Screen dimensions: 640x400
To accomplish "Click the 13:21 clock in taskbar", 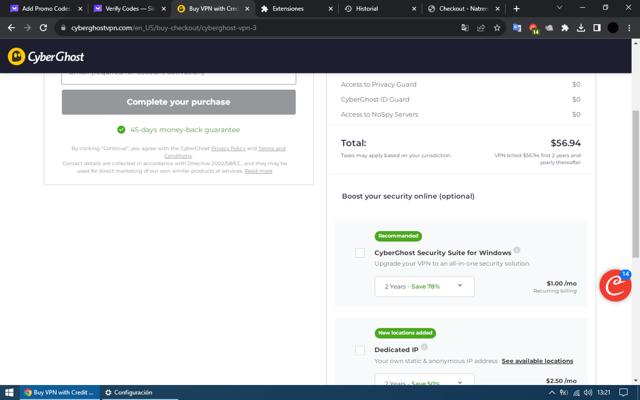I will coord(604,392).
